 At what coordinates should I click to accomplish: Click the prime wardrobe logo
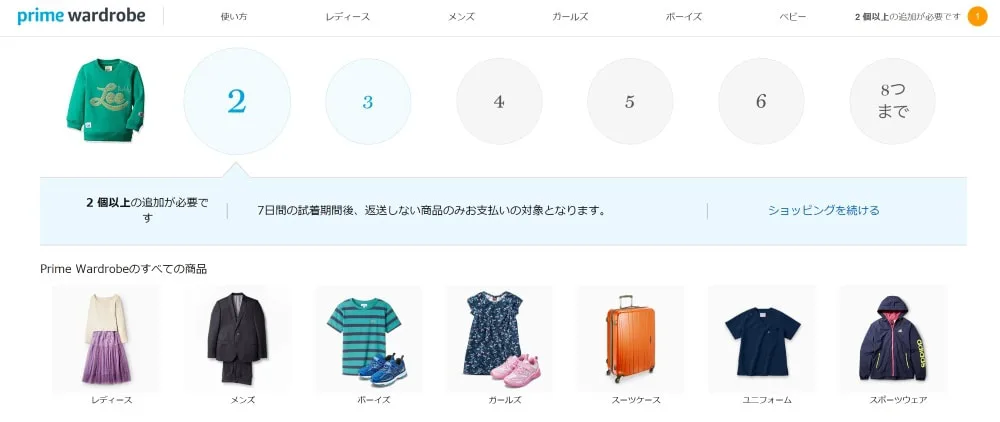[x=81, y=17]
